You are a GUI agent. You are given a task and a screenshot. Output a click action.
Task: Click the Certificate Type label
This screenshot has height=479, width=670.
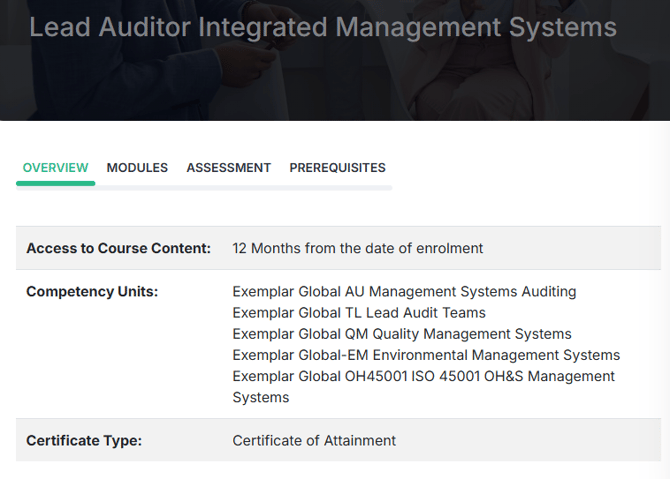(84, 441)
